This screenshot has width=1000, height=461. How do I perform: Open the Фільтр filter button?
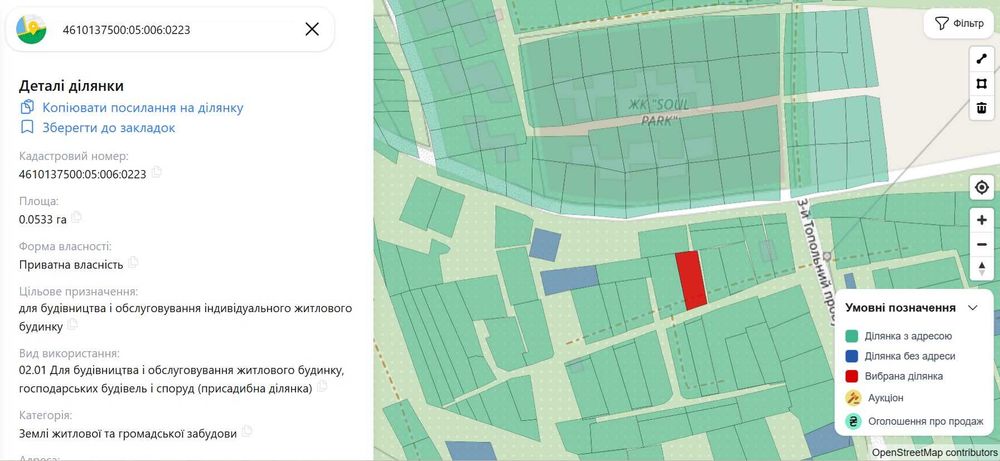point(959,24)
